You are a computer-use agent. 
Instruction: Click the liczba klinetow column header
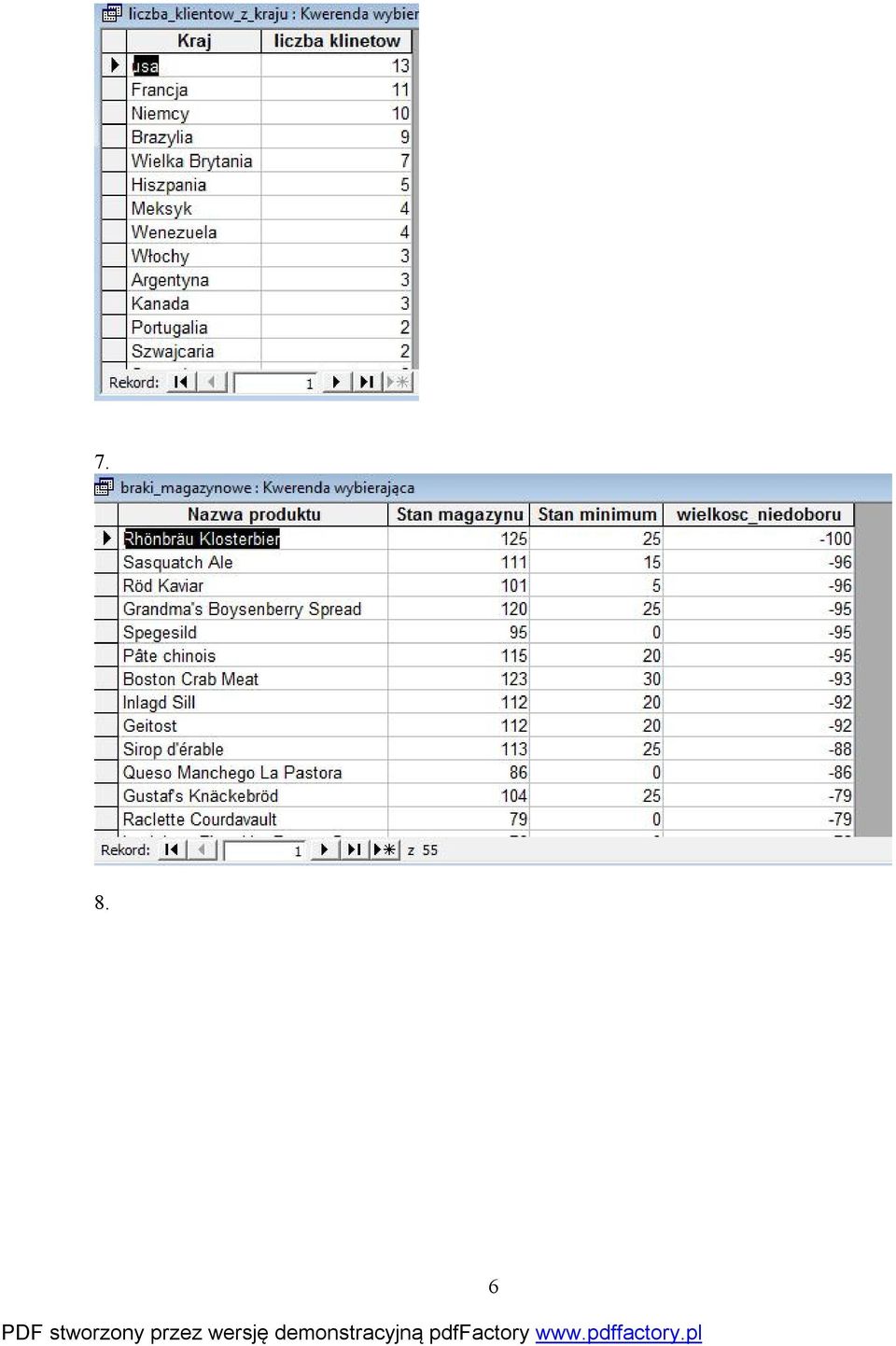pyautogui.click(x=337, y=41)
